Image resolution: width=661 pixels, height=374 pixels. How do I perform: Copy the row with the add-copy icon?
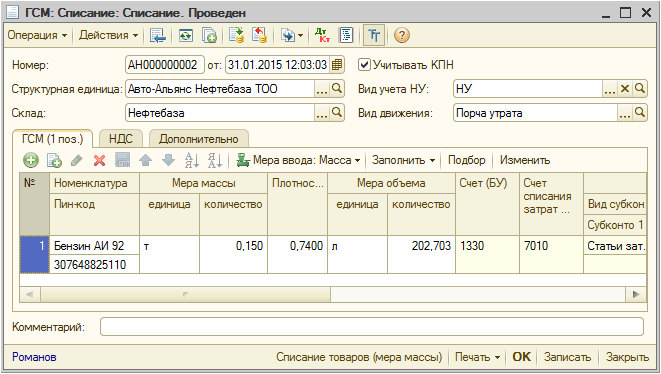tap(54, 160)
